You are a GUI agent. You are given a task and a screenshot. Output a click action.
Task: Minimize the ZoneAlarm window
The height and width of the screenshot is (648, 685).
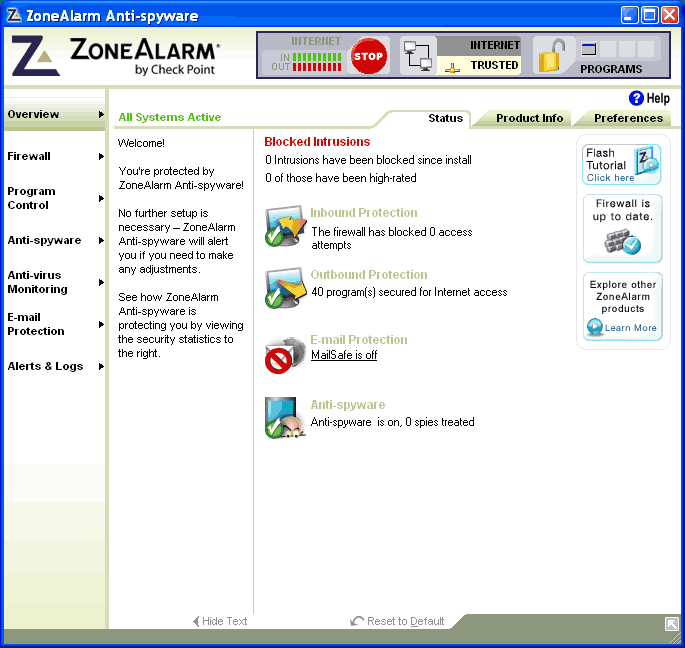[x=629, y=15]
